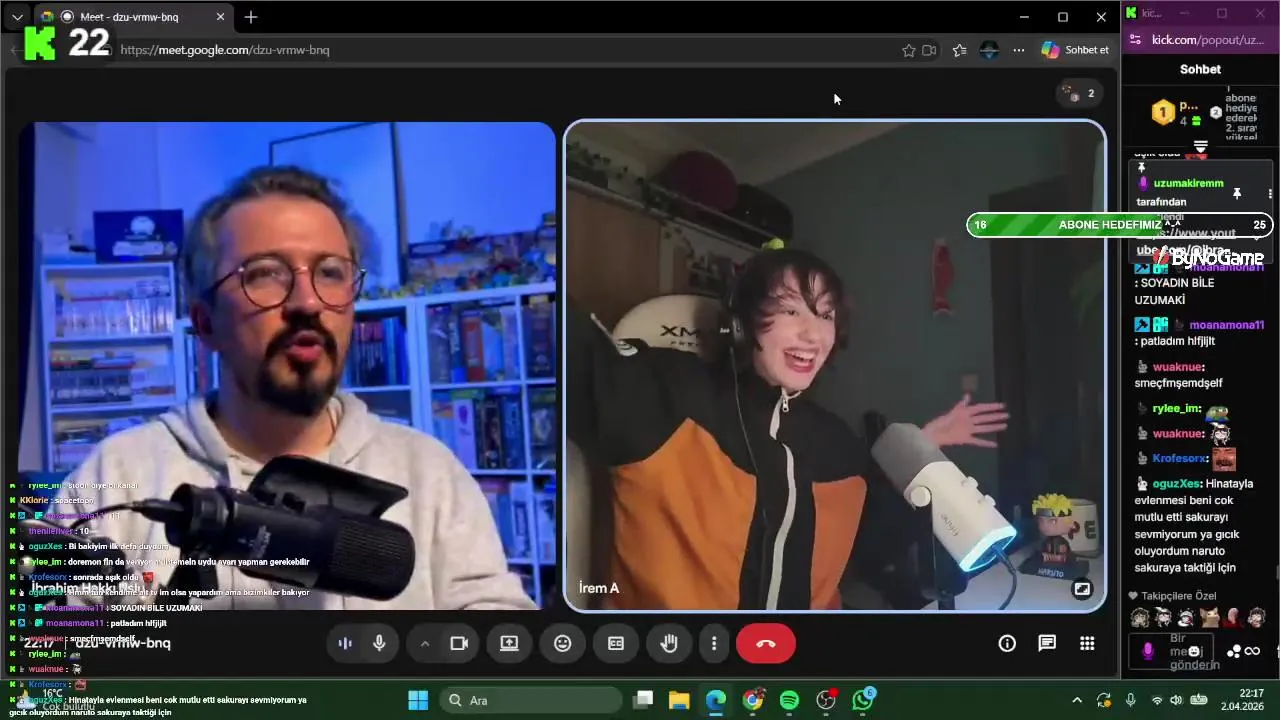Toggle closed captions CC button
This screenshot has width=1280, height=720.
[x=616, y=643]
